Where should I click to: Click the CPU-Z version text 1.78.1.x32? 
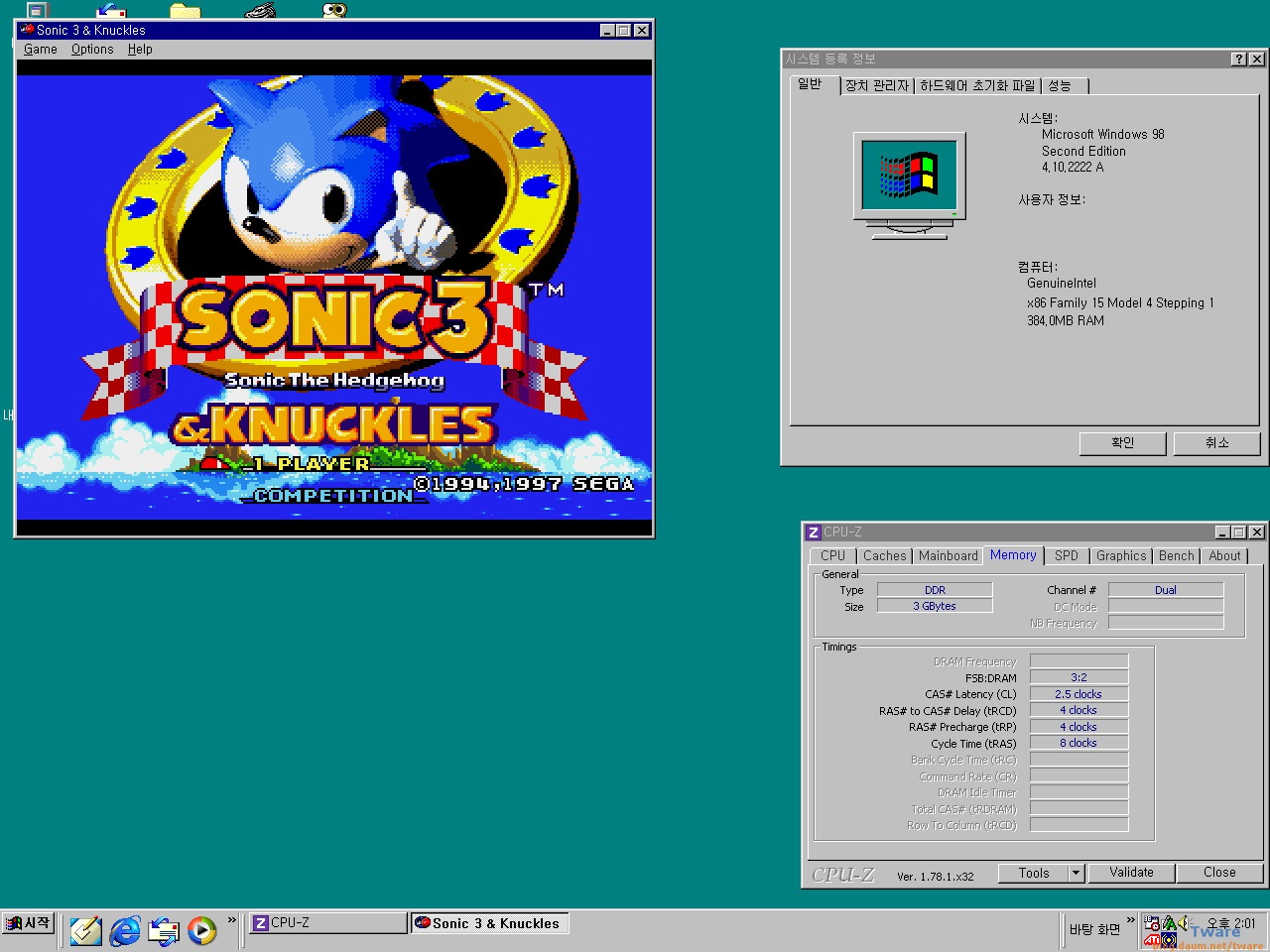[x=936, y=877]
